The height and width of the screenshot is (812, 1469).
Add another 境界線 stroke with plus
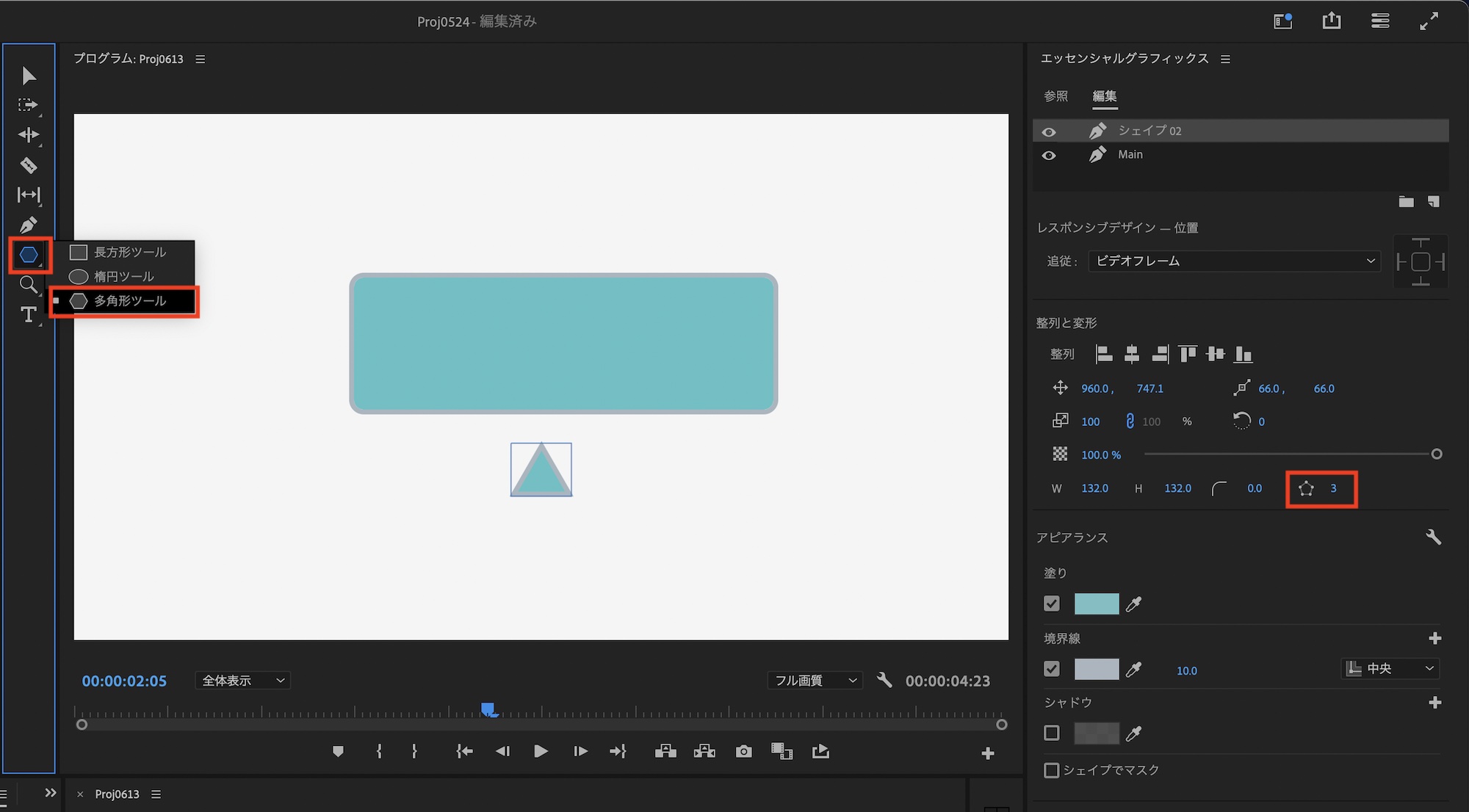[1434, 639]
